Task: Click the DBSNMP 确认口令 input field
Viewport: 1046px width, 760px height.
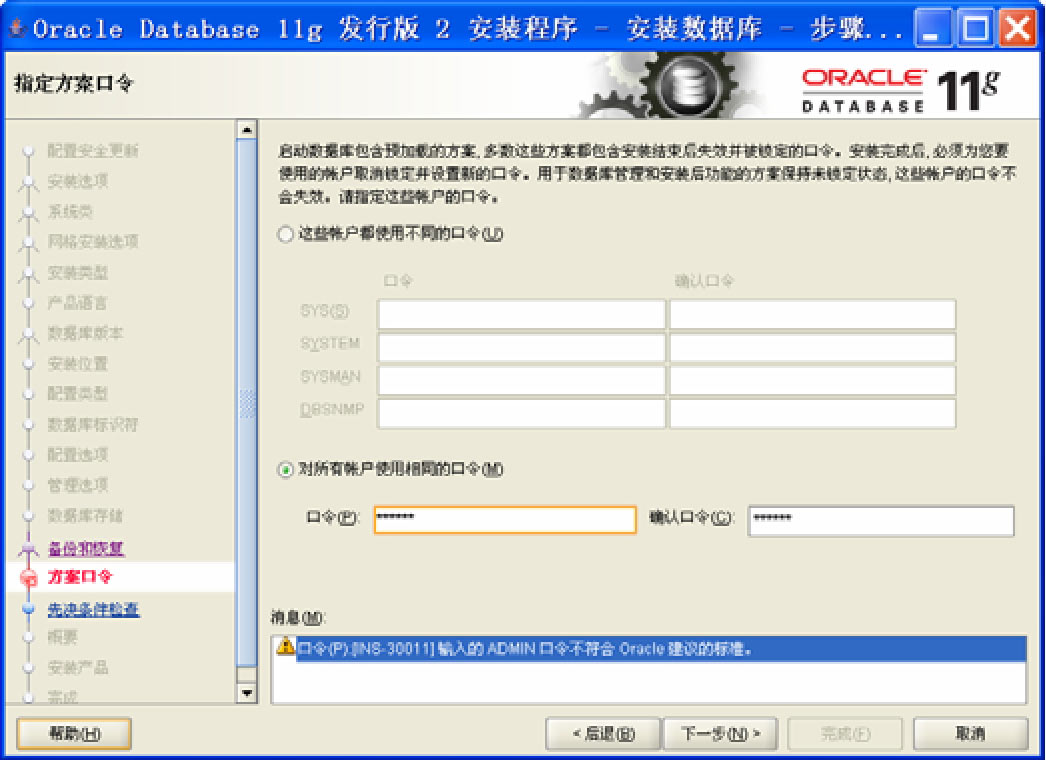Action: pos(813,414)
